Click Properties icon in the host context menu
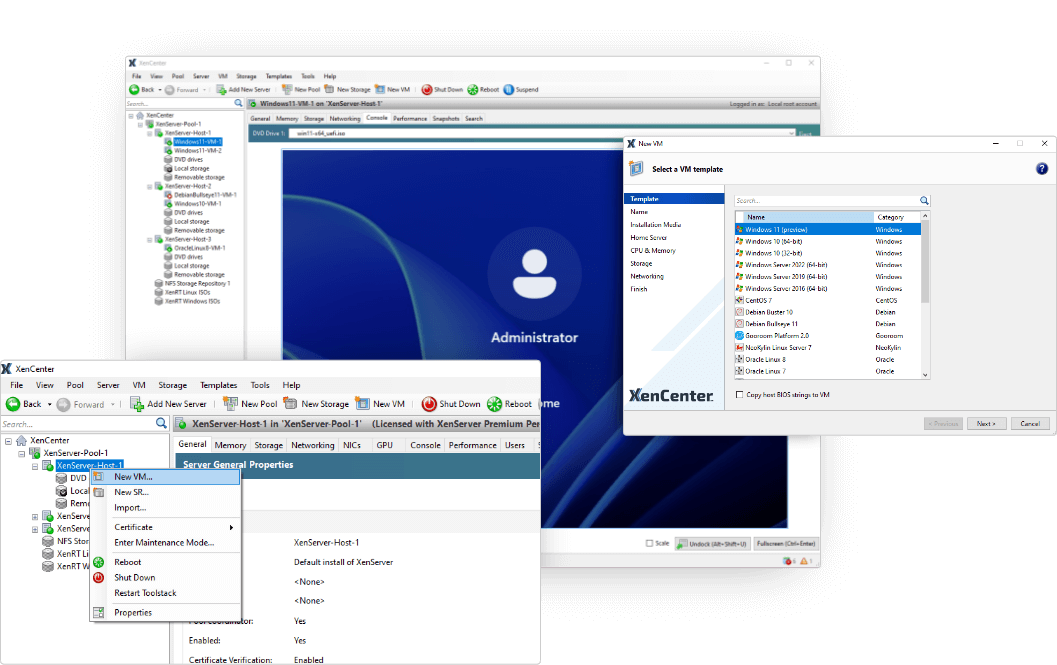Viewport: 1057px width, 665px height. pos(98,612)
